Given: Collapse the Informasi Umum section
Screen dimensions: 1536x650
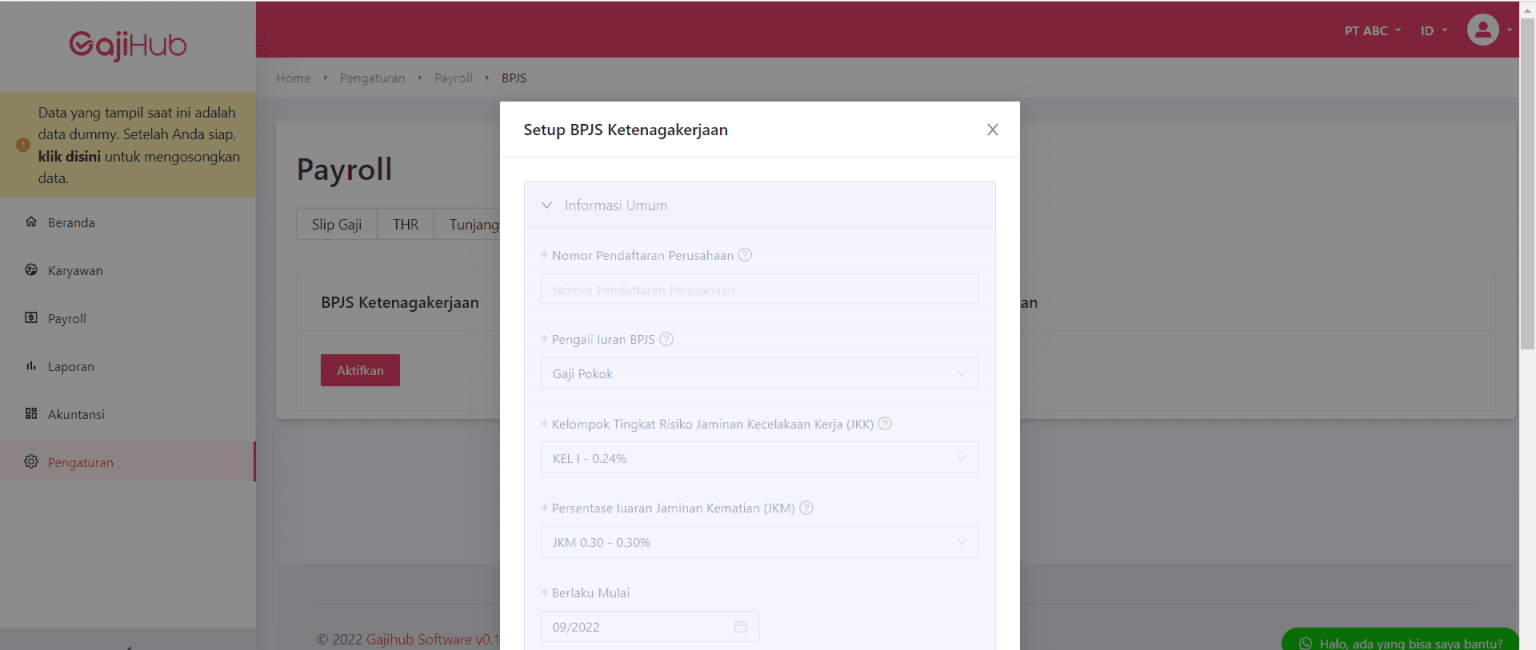Looking at the screenshot, I should (x=547, y=204).
